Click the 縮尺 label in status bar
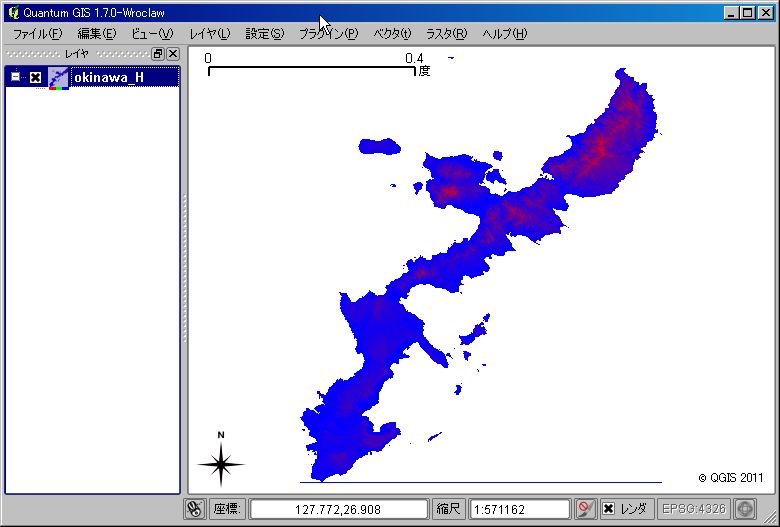 pos(448,509)
